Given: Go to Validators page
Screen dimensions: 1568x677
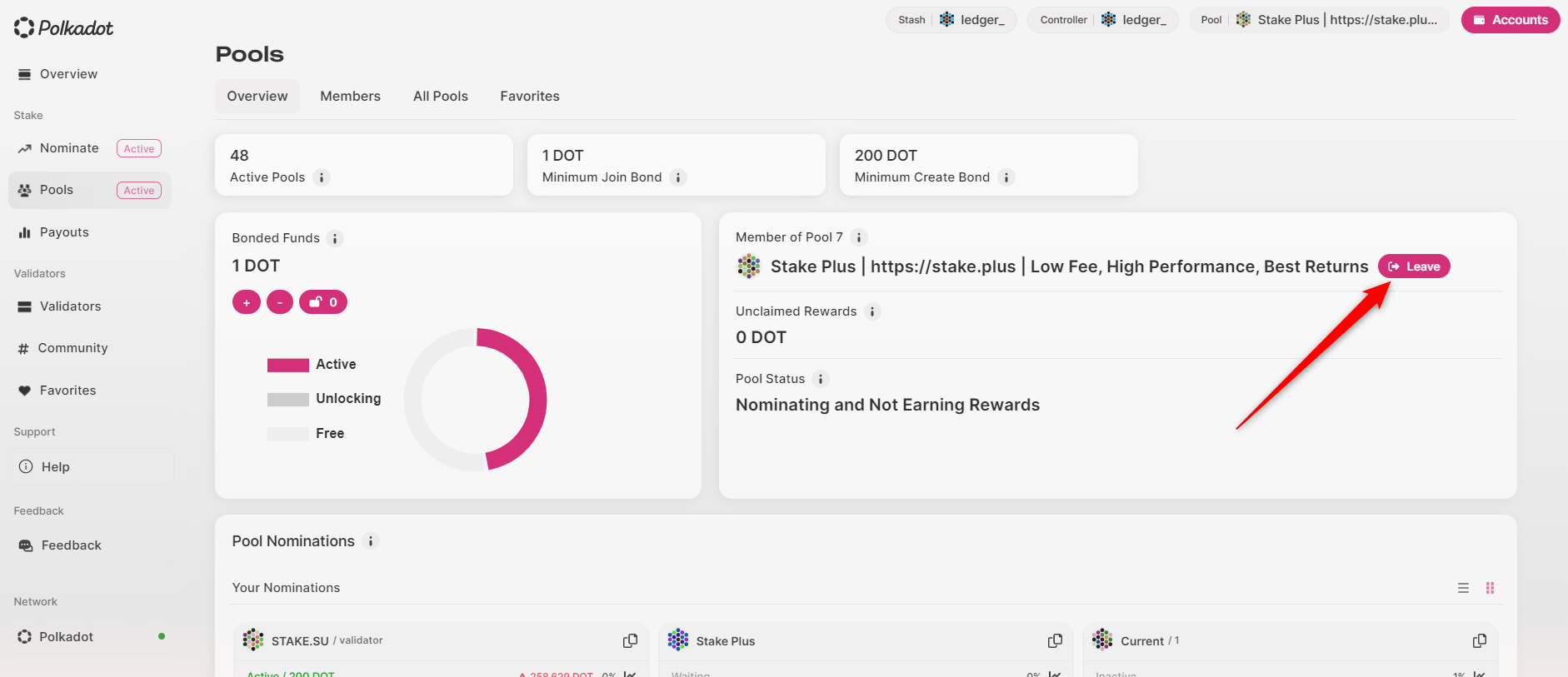Looking at the screenshot, I should point(90,306).
